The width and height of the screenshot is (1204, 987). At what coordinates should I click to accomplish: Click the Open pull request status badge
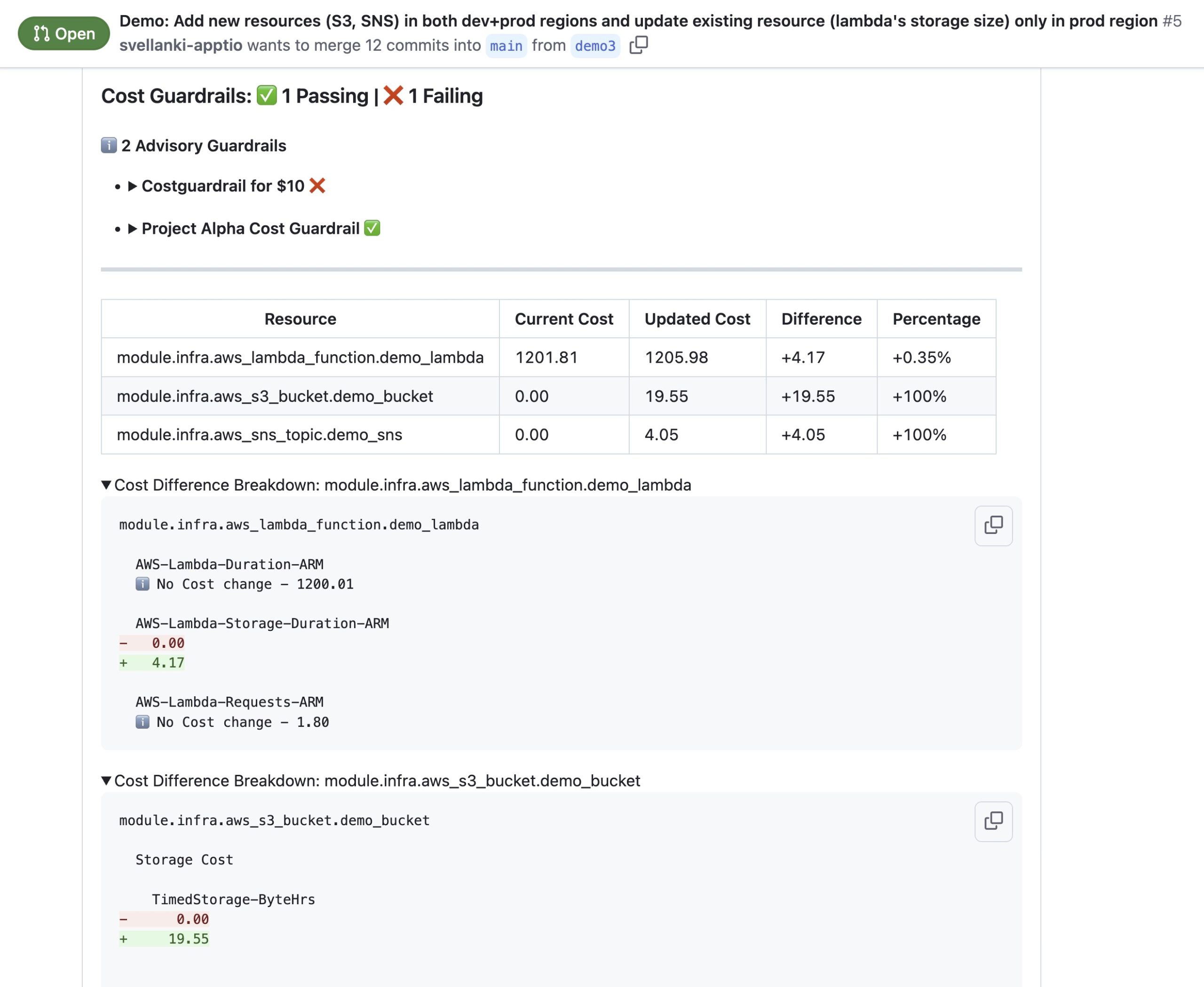tap(63, 33)
